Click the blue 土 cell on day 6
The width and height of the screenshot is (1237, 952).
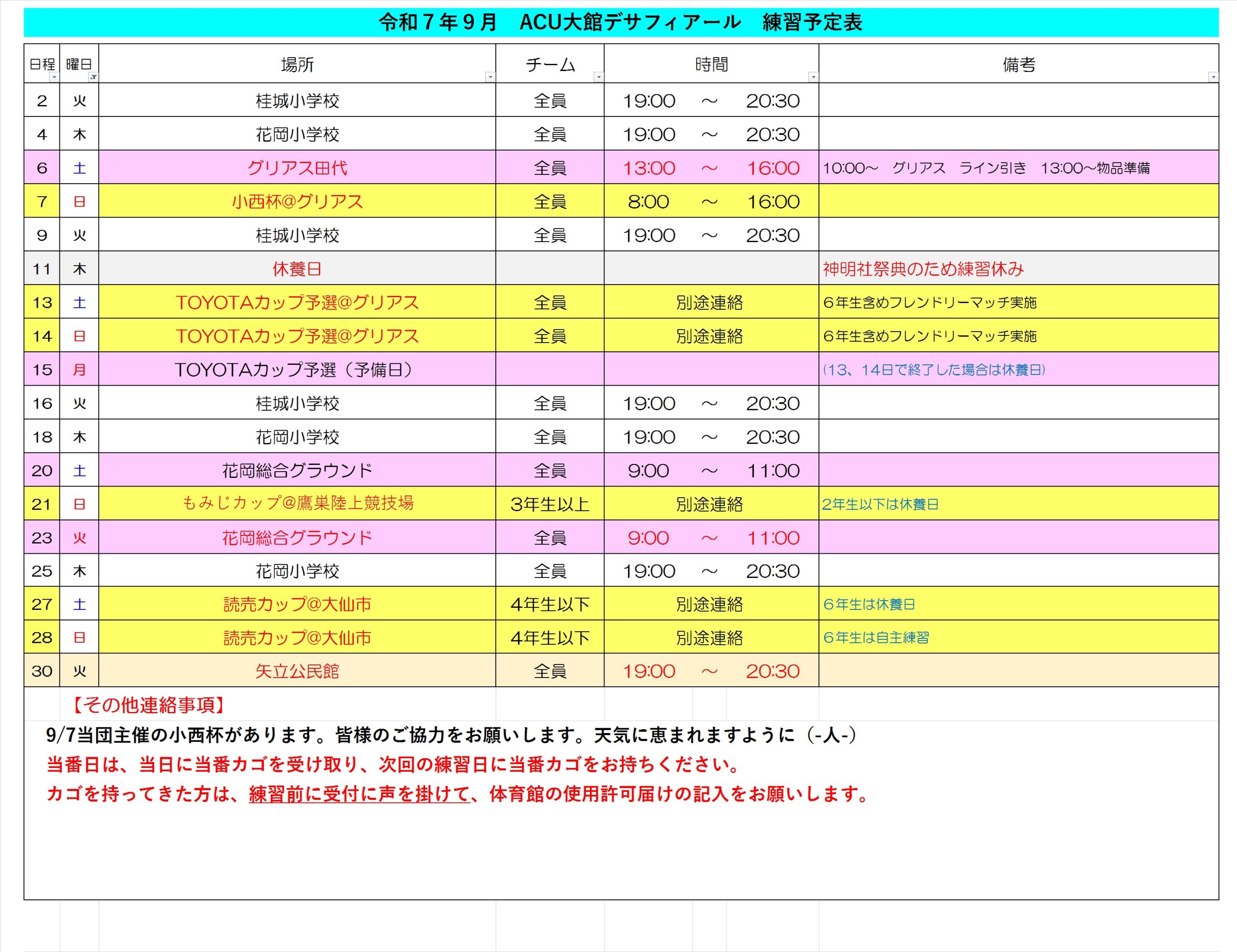(79, 168)
